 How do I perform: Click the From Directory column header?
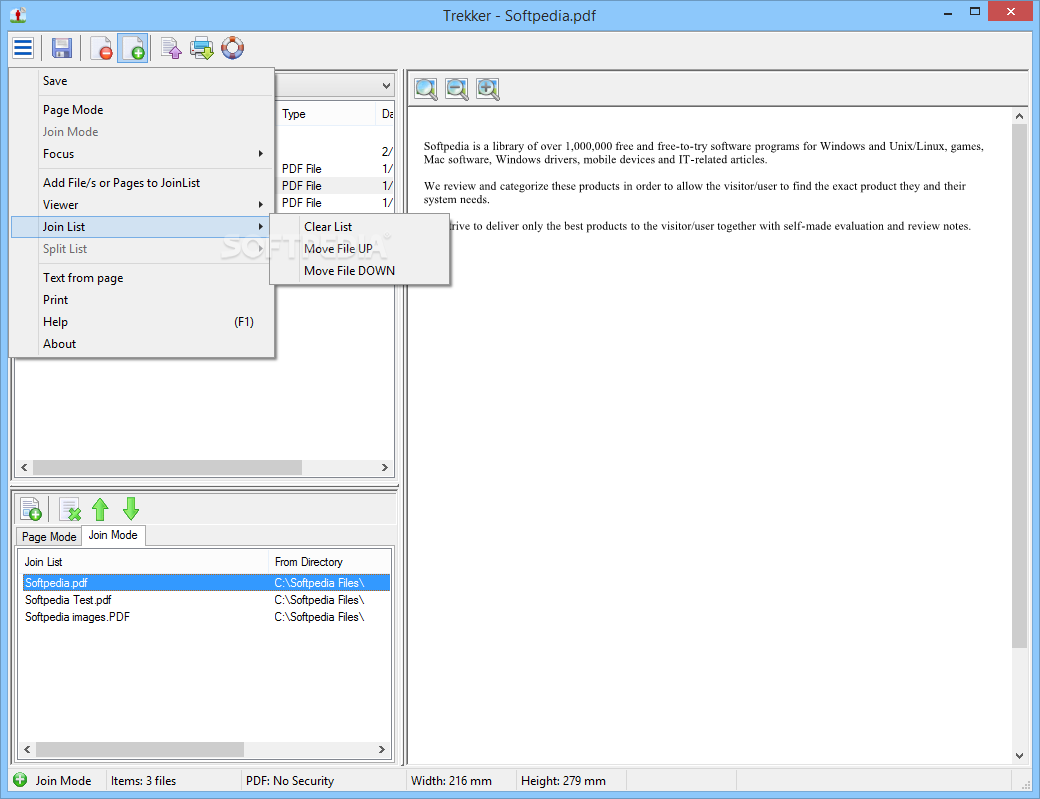[330, 562]
